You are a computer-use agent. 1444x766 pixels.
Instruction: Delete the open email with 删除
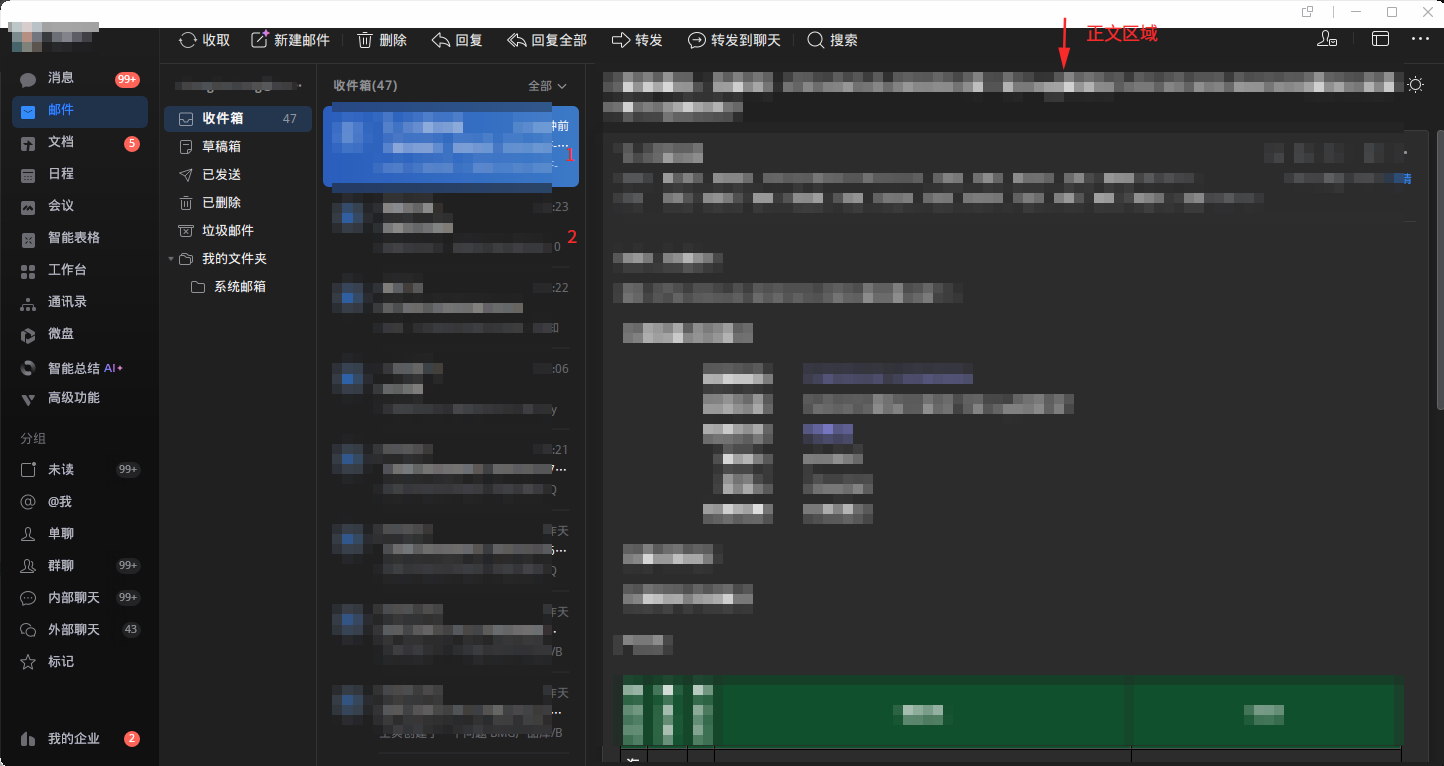point(381,40)
